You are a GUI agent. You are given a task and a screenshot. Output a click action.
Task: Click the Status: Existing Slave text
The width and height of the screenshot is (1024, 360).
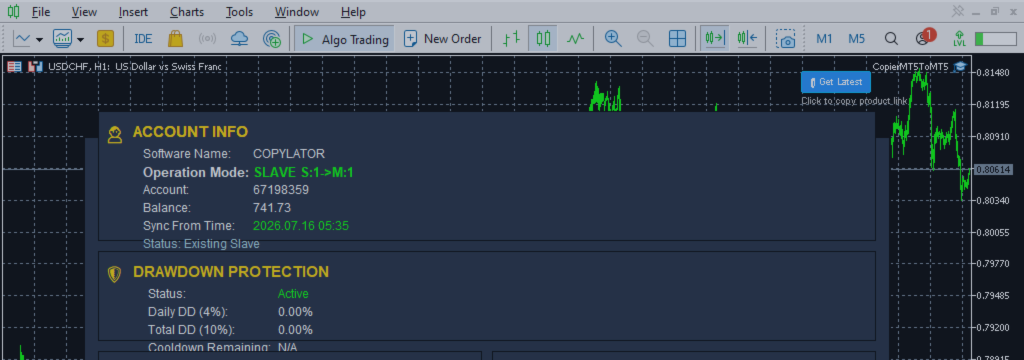coord(201,244)
